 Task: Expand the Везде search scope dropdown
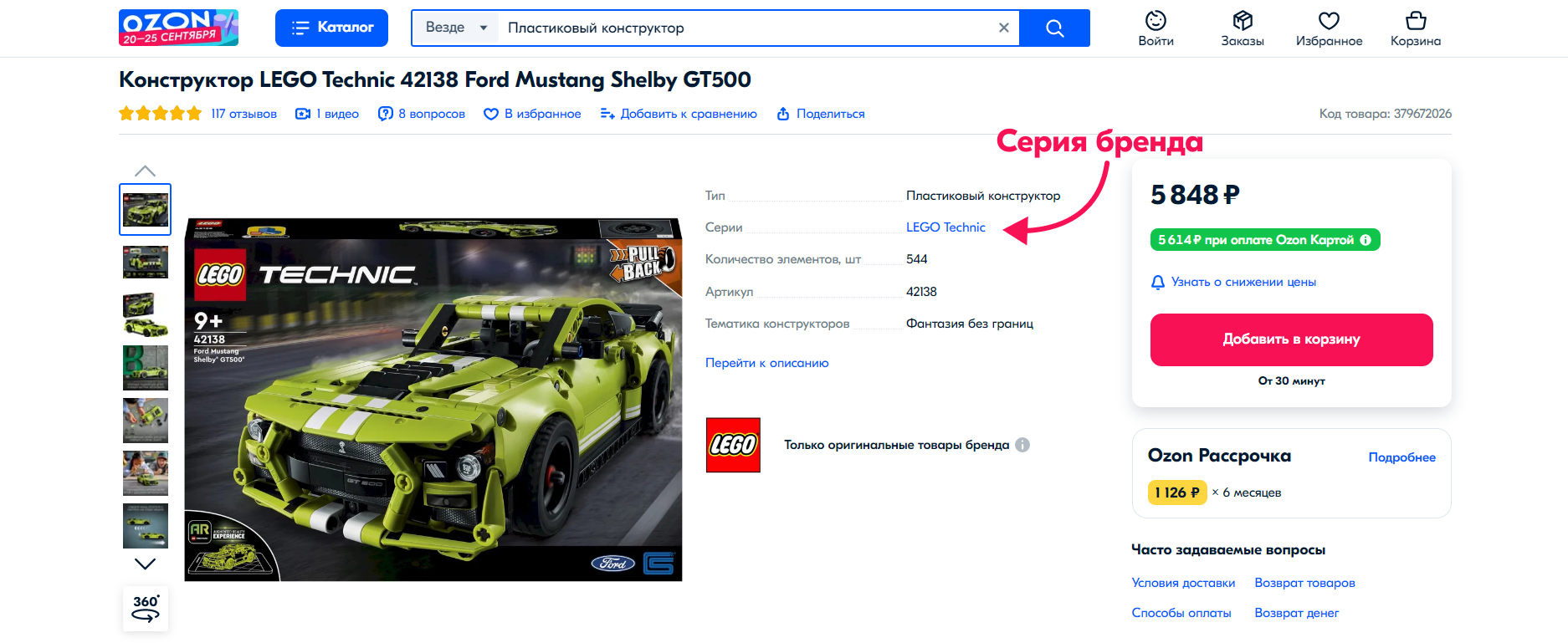(456, 28)
